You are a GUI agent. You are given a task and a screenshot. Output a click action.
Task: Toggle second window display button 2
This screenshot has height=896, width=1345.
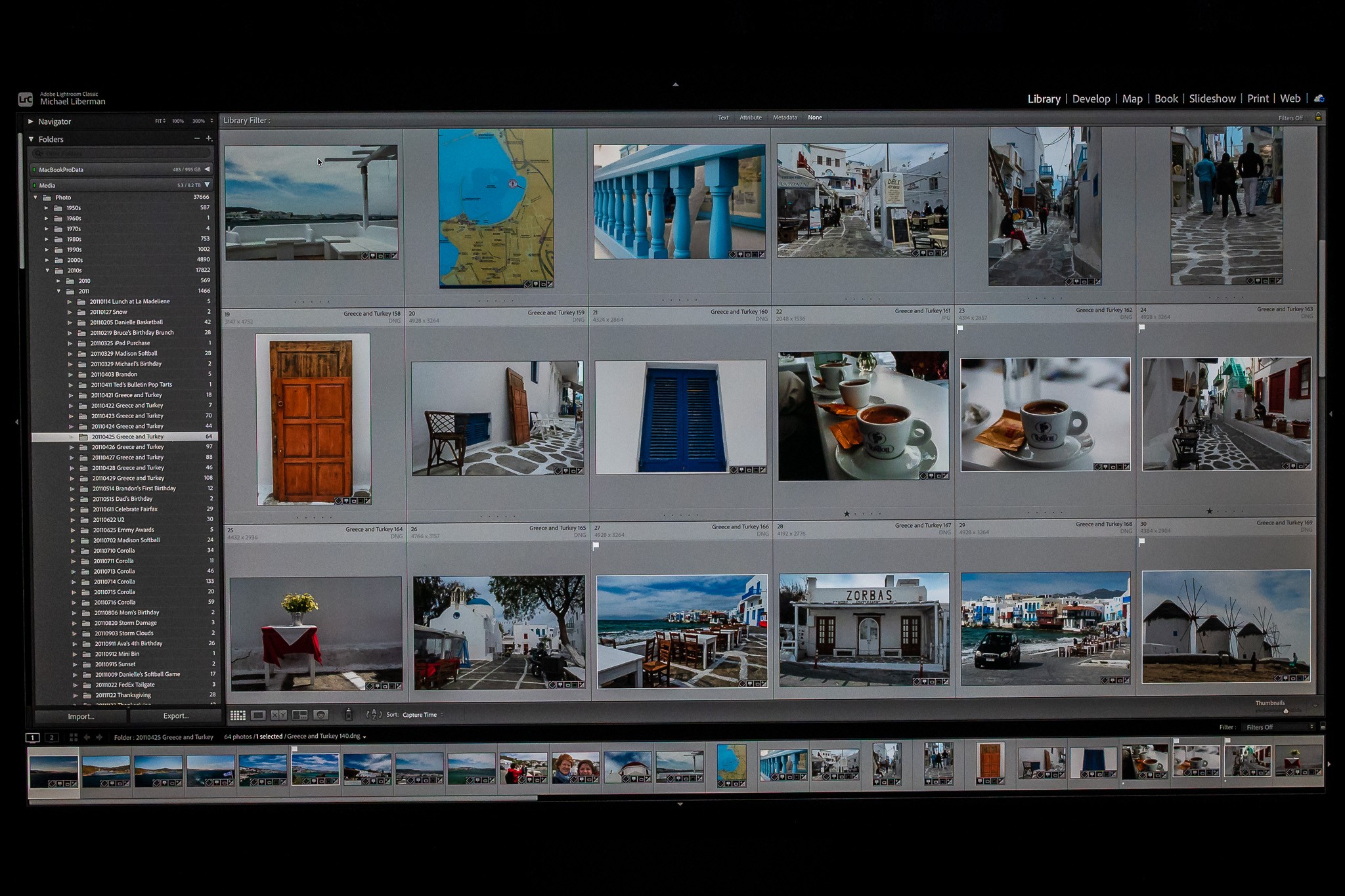[52, 737]
